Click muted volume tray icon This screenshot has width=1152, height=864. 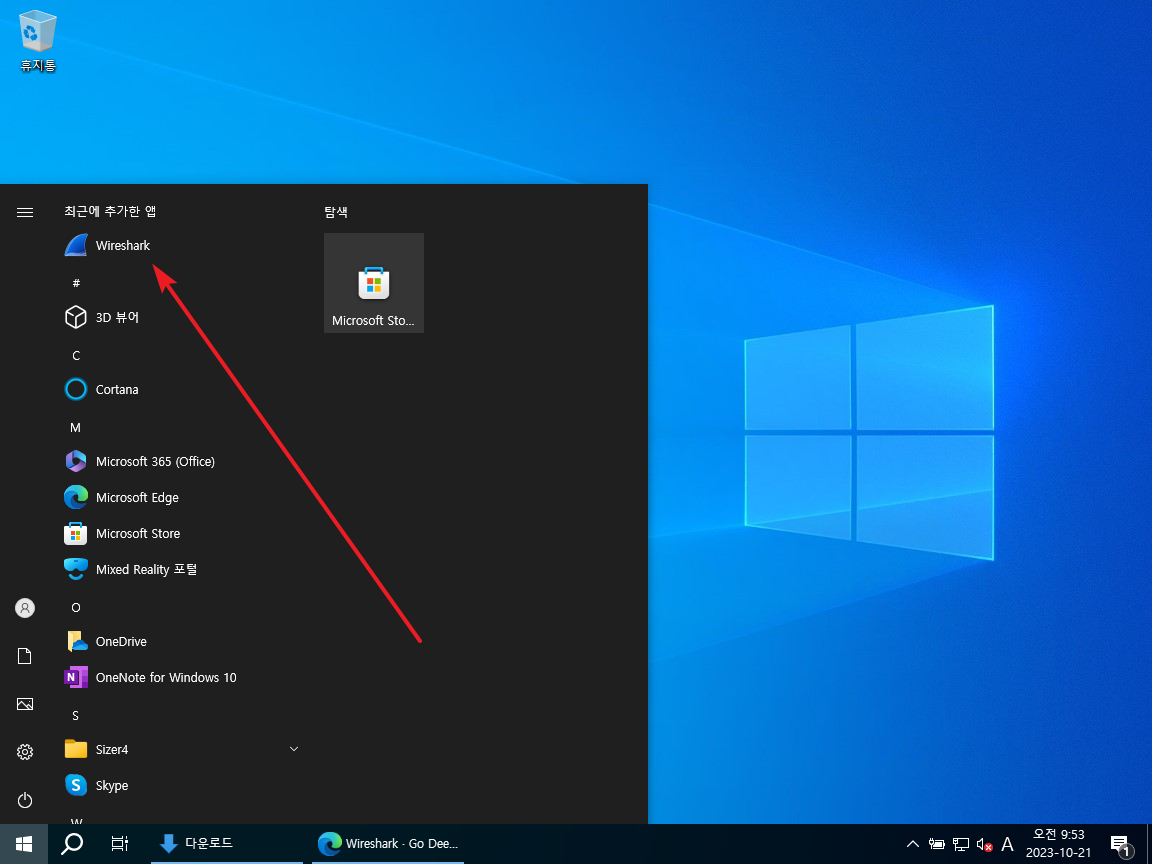click(x=984, y=844)
